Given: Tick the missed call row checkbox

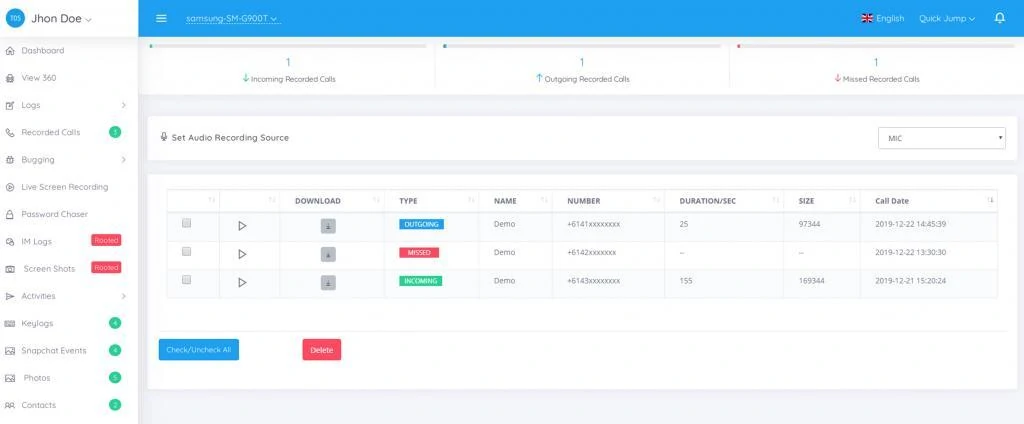Looking at the screenshot, I should pyautogui.click(x=186, y=252).
